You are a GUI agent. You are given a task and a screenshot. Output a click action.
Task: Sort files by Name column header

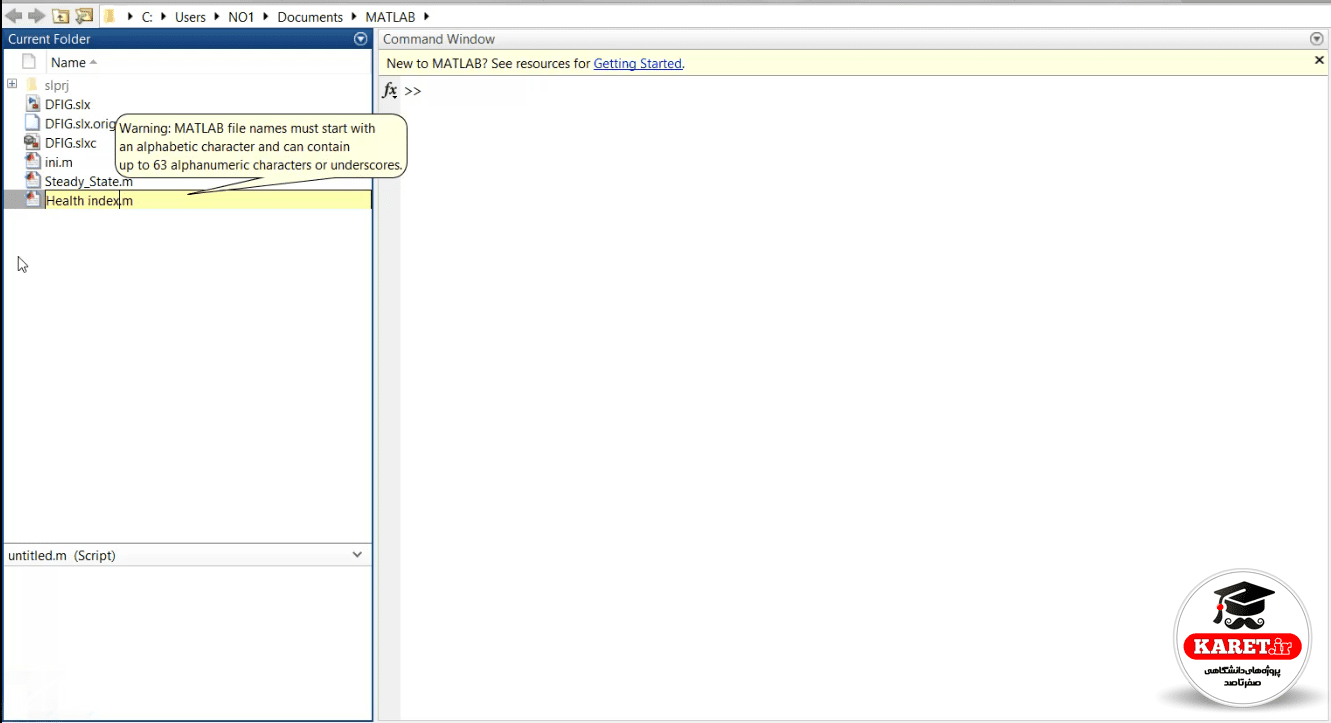[74, 62]
